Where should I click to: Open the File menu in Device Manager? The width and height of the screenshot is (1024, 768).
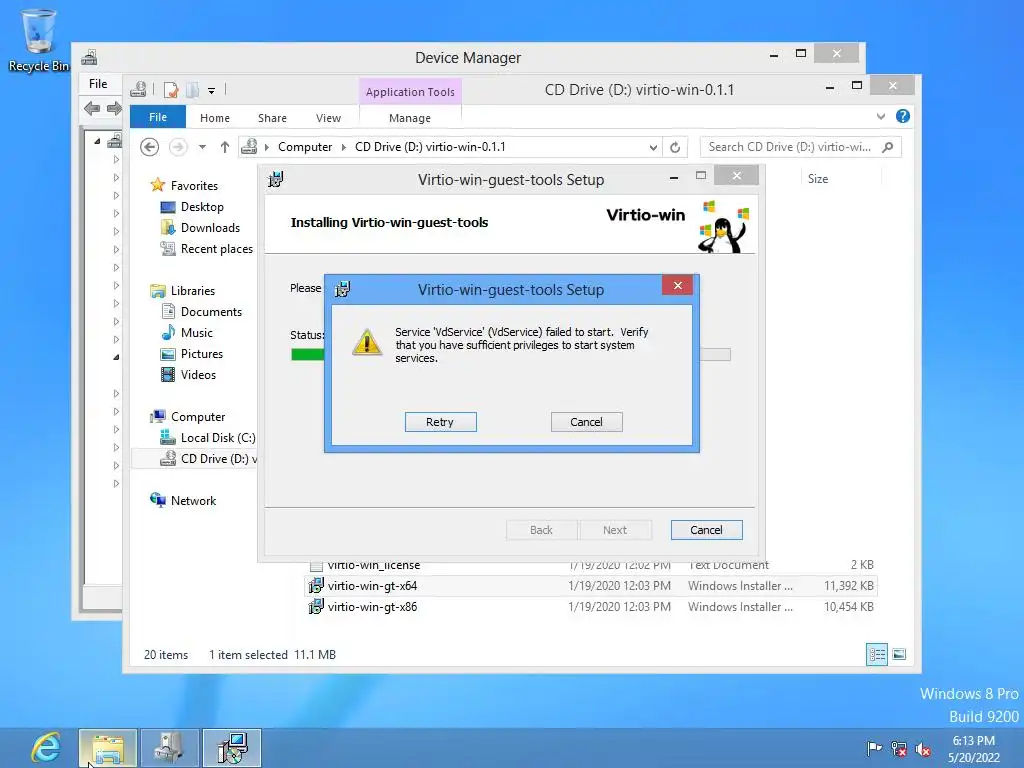[98, 84]
